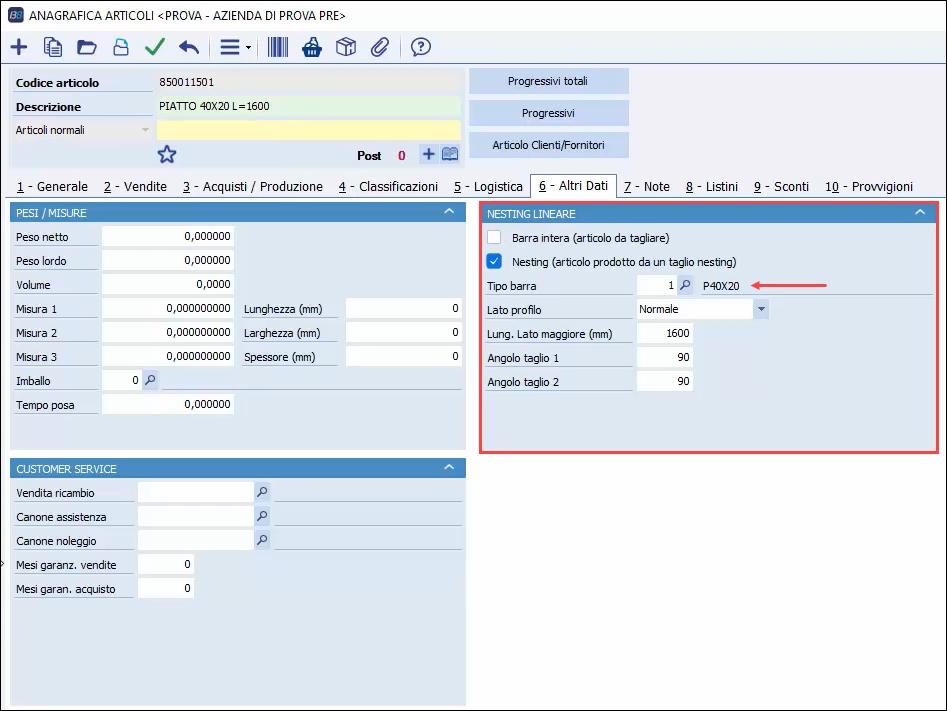Uncheck the Nesting checkbox
This screenshot has width=947, height=711.
click(494, 262)
